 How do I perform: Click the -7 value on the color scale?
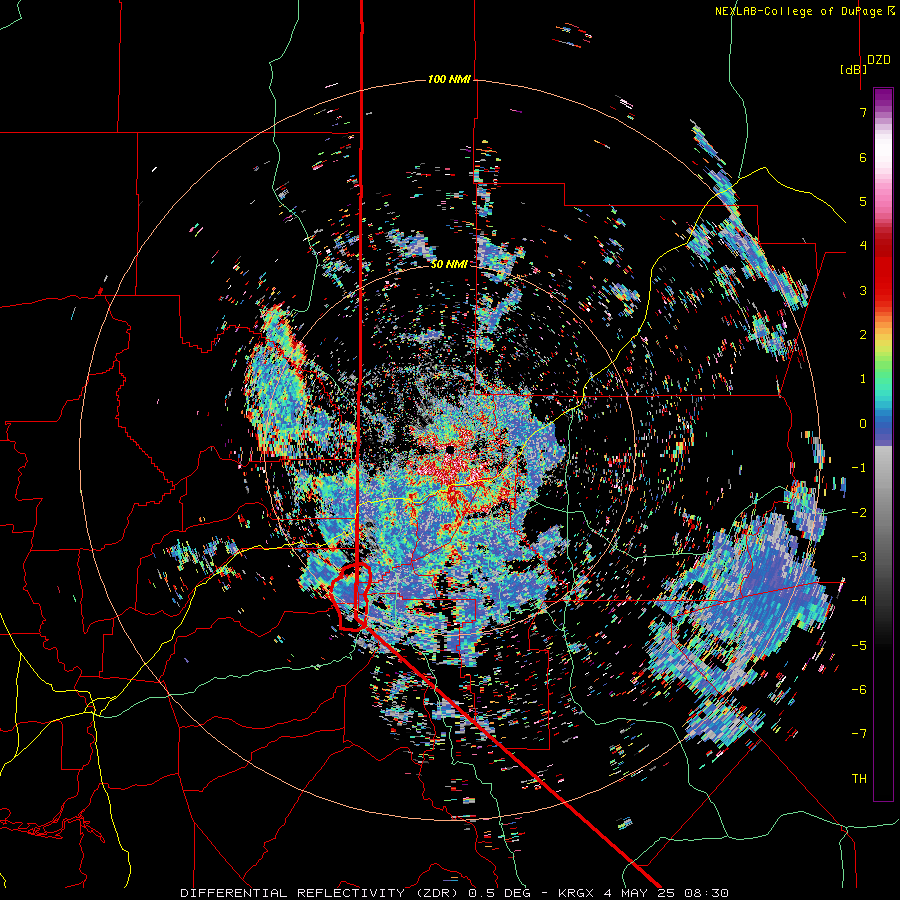point(859,734)
